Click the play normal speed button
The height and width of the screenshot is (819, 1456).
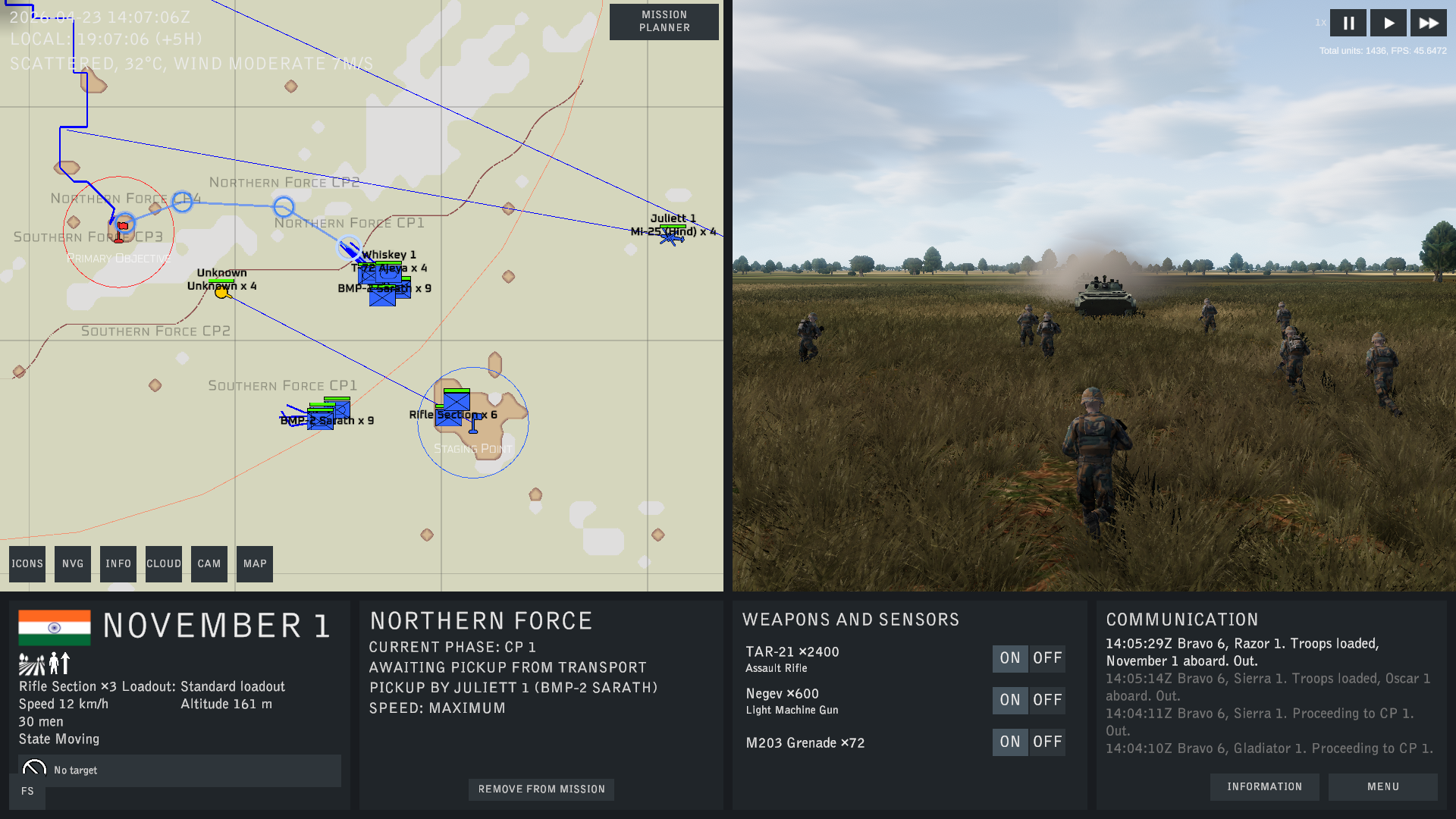[1389, 24]
